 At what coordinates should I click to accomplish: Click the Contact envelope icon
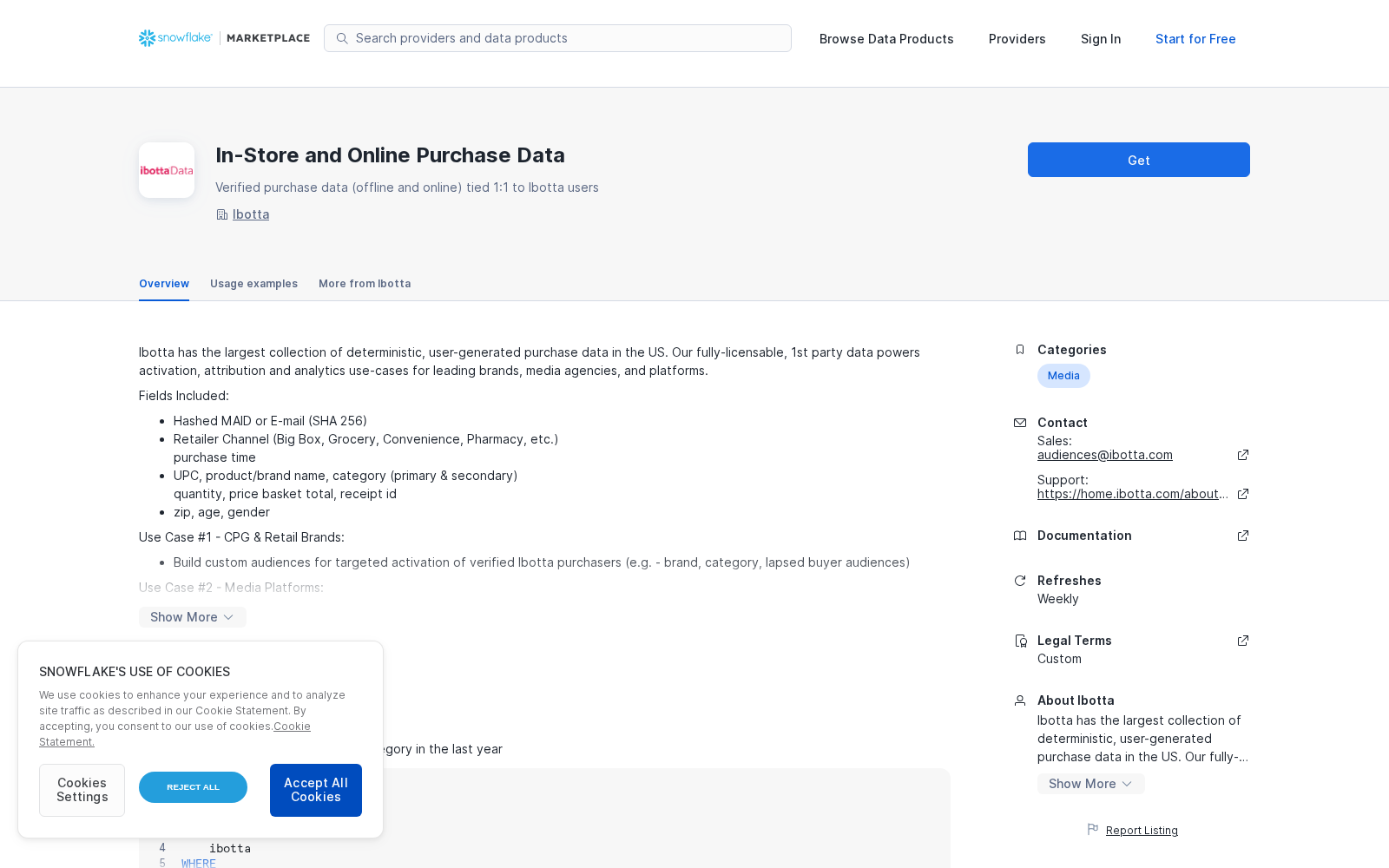click(1020, 423)
